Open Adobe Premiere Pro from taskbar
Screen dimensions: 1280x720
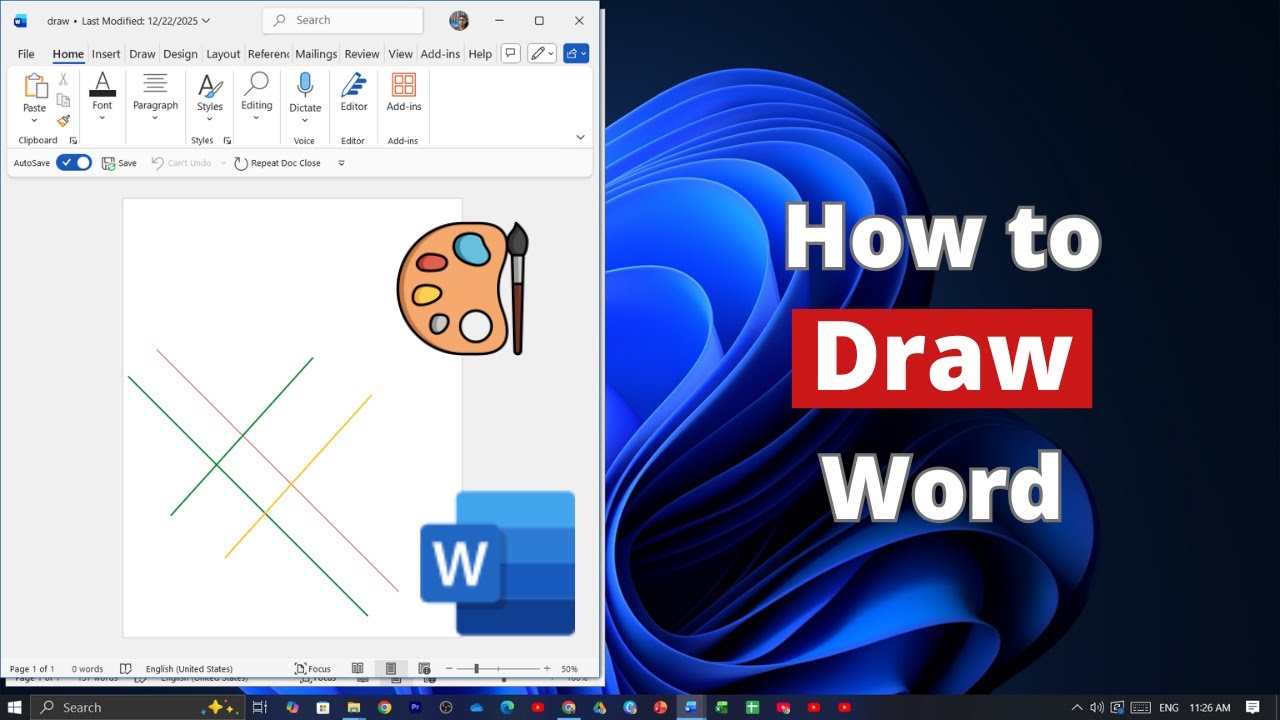click(x=415, y=707)
